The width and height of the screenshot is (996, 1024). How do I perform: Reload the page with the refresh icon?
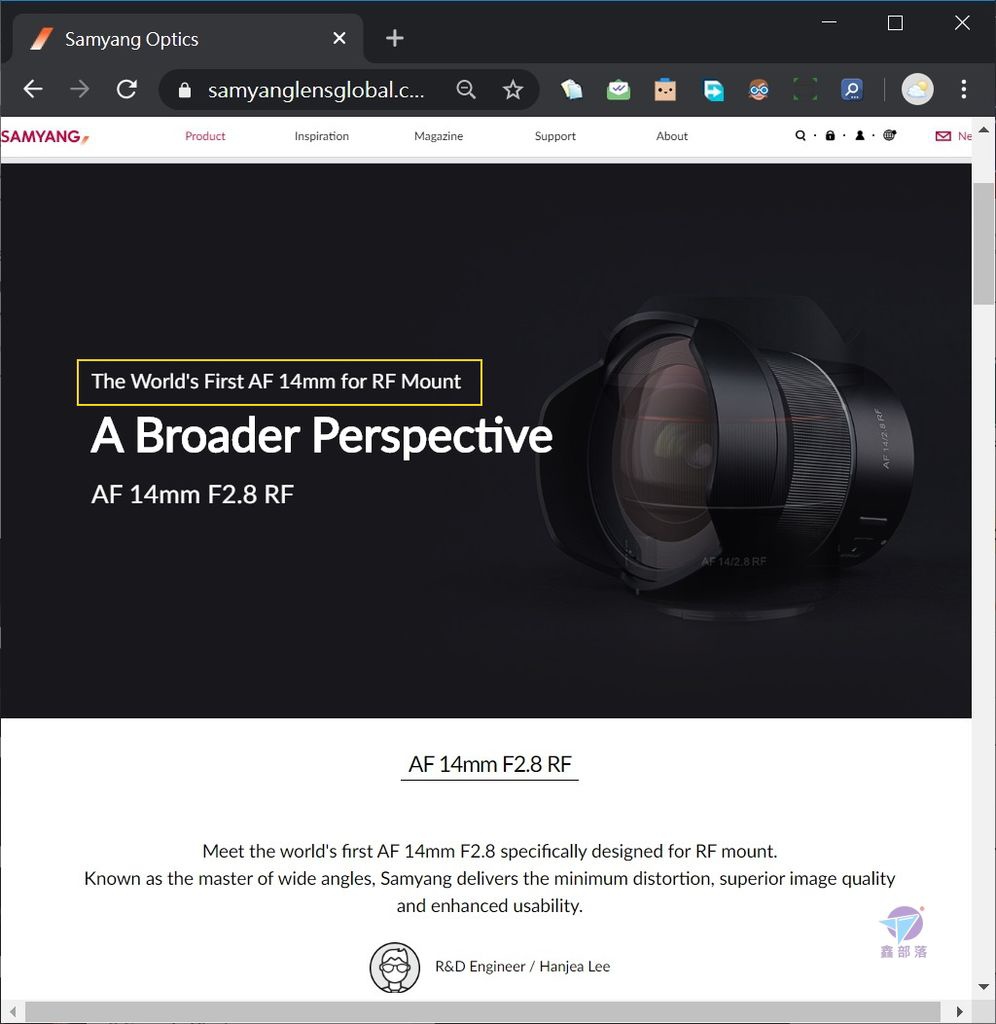coord(127,89)
